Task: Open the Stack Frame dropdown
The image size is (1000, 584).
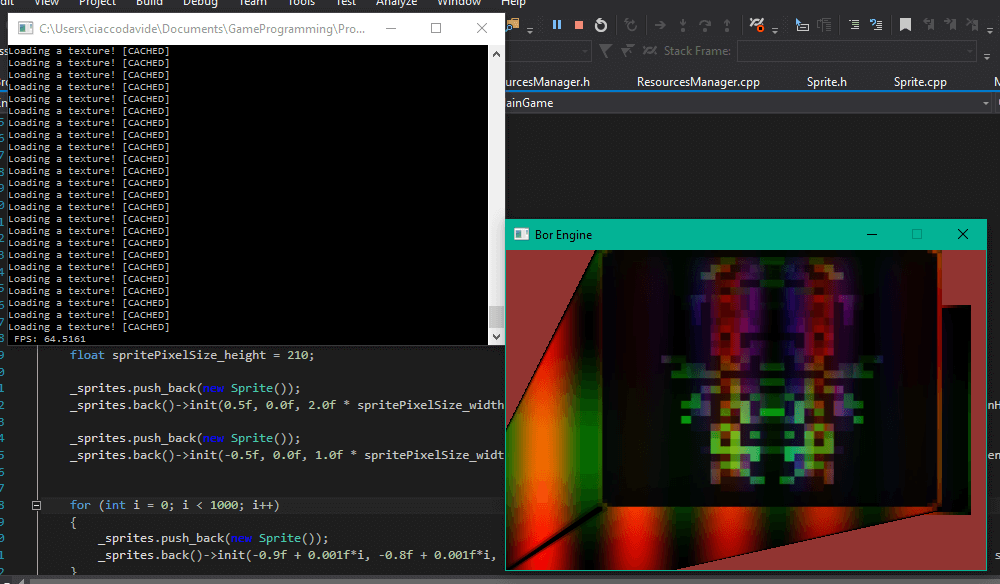Action: pos(855,51)
